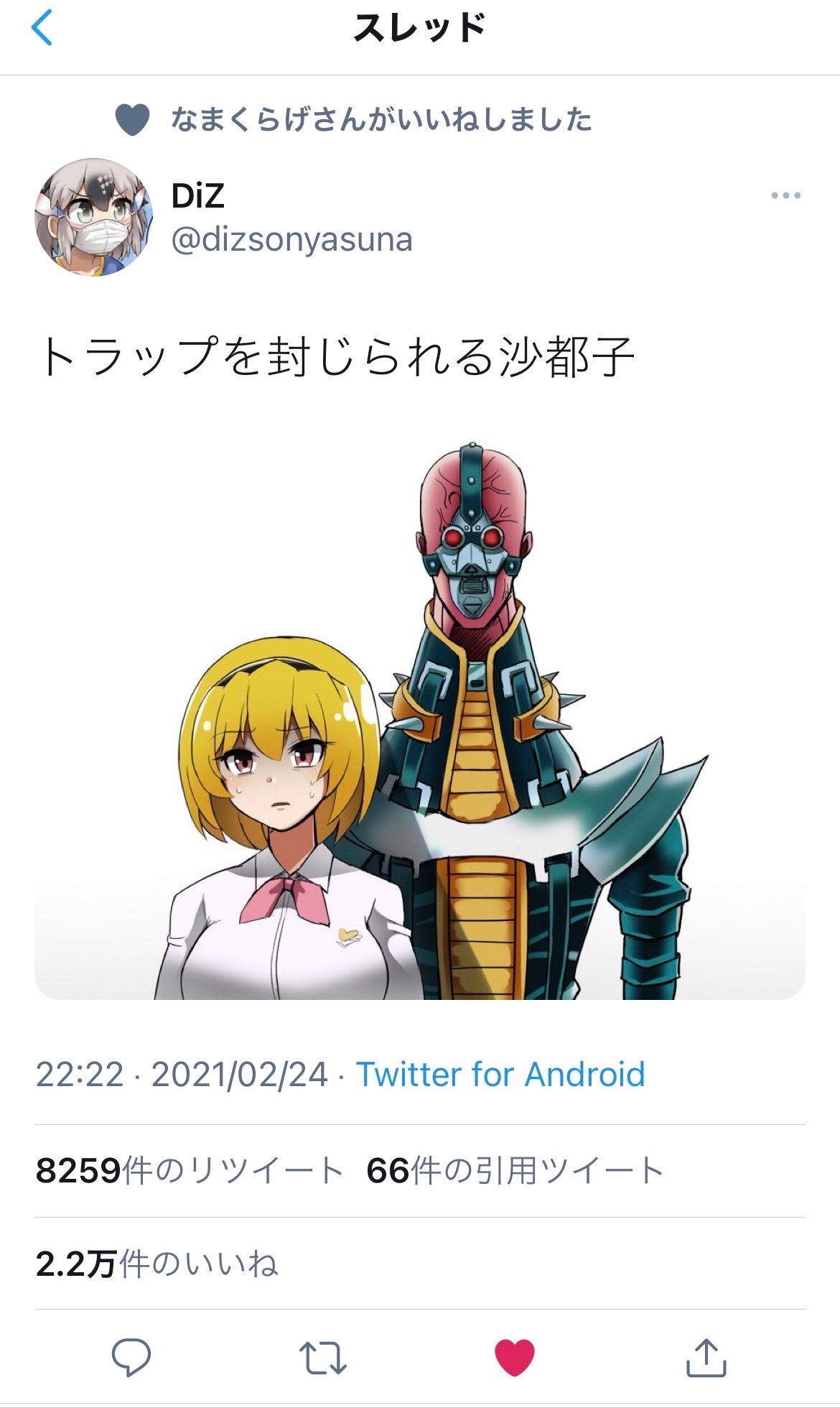
Task: Open the three-dot tweet options menu
Action: point(785,195)
